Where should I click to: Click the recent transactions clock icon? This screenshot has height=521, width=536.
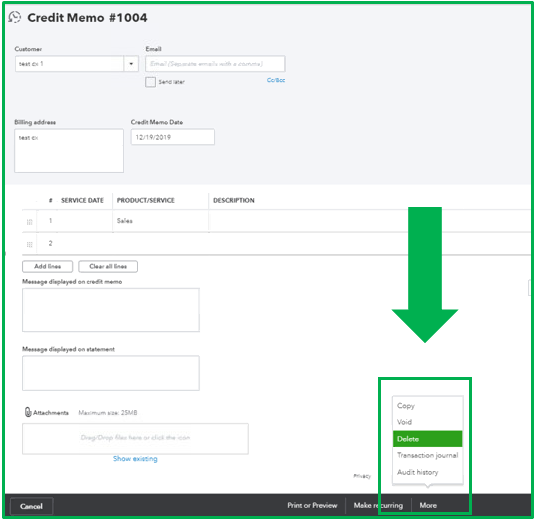pos(15,17)
